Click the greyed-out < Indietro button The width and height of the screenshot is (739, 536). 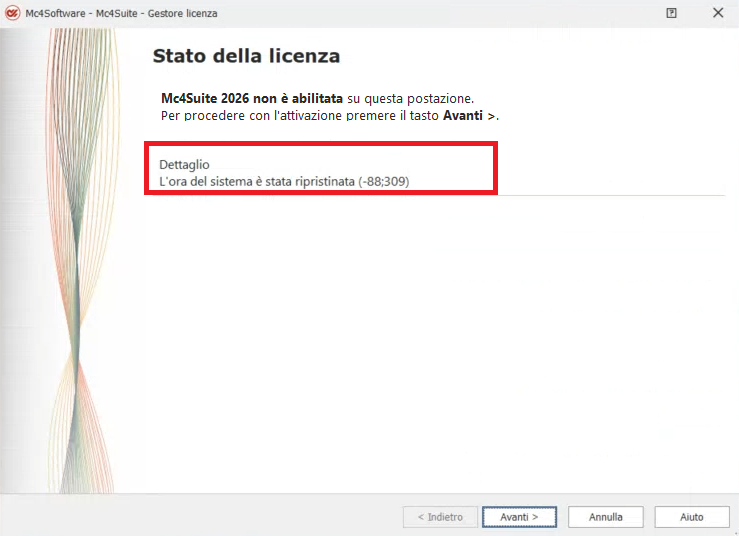point(439,517)
